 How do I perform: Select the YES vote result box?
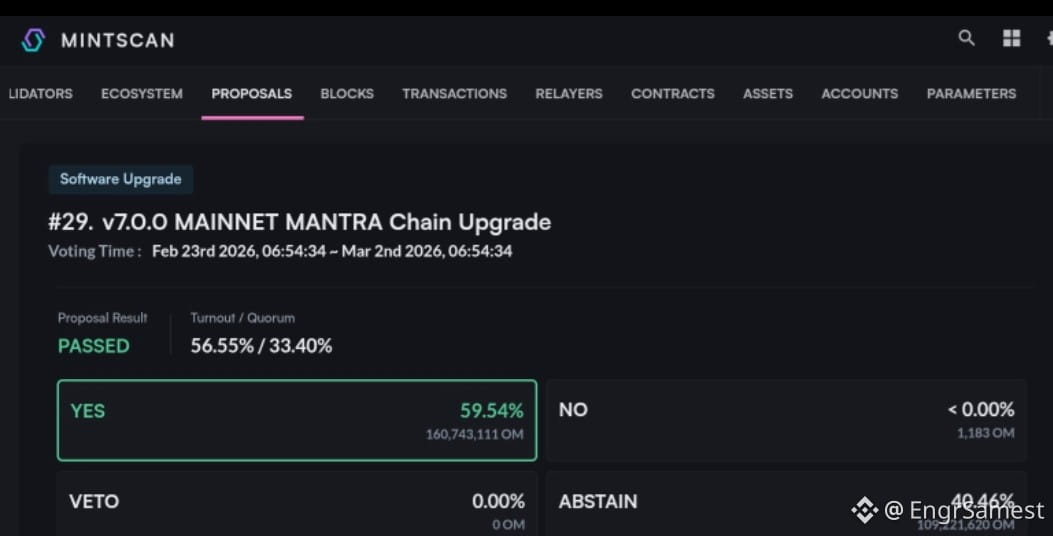[x=297, y=420]
